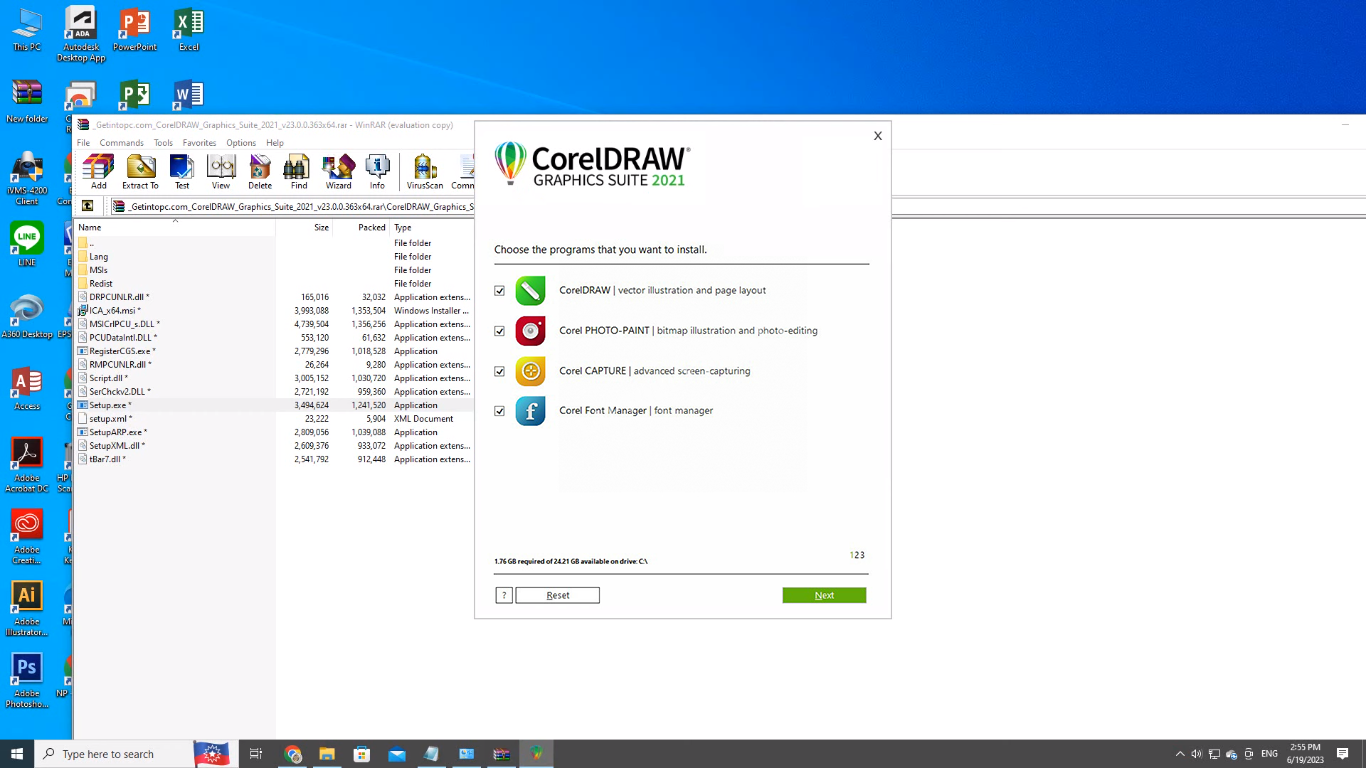Open the New folder WinRAR archive on desktop

click(27, 101)
